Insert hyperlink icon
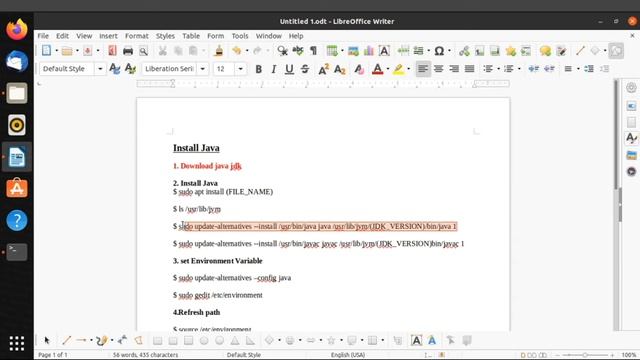This screenshot has height=360, width=640. [x=464, y=51]
